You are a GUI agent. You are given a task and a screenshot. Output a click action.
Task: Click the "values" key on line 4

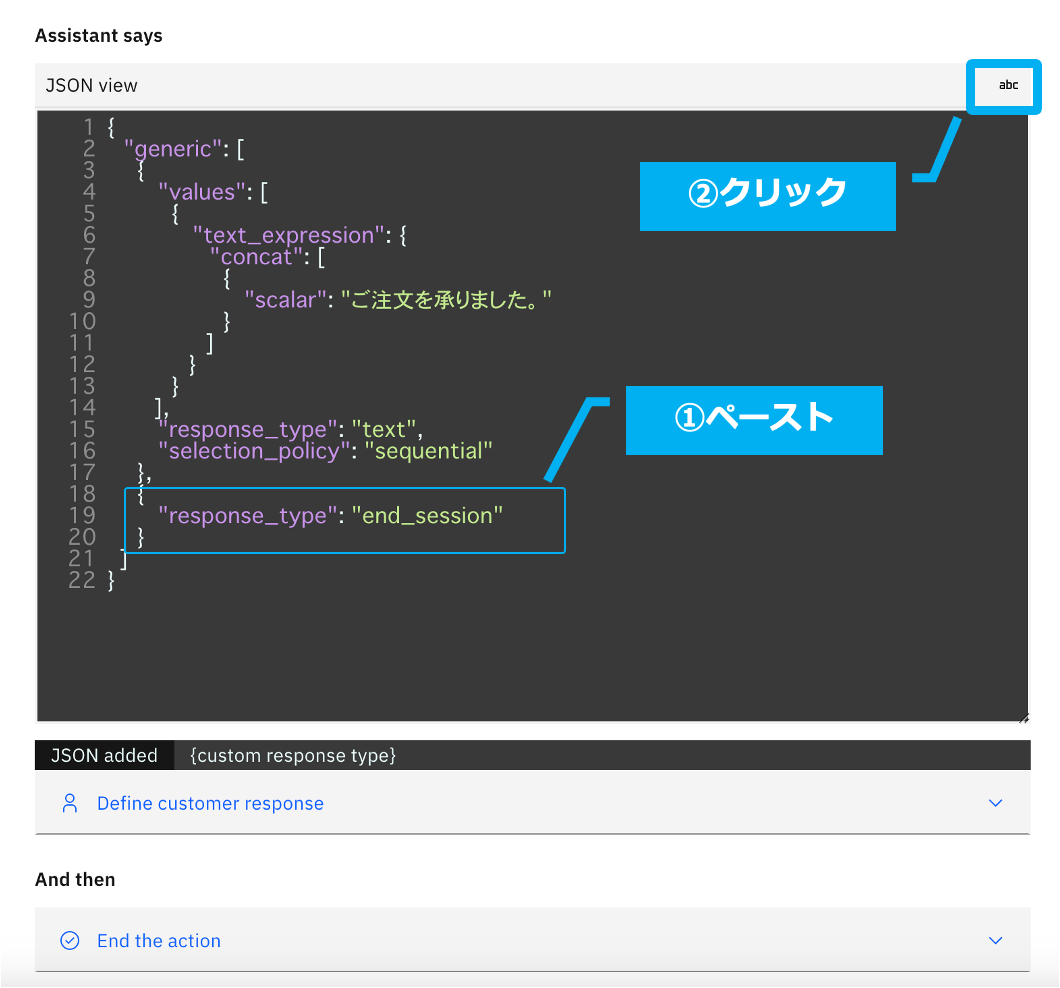(x=201, y=192)
